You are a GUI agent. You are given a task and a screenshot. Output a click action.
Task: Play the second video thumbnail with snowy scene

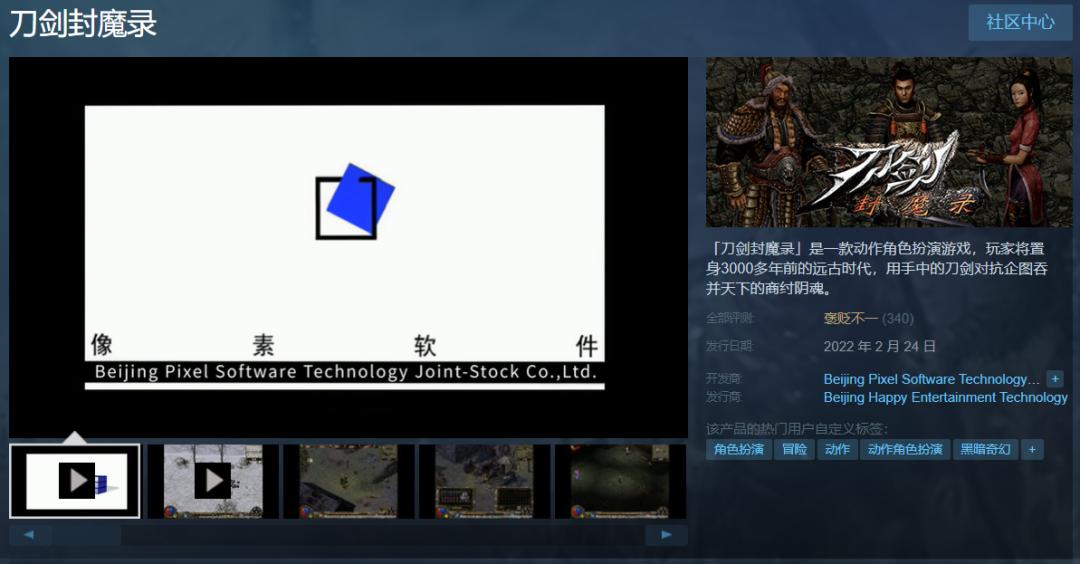tap(213, 481)
